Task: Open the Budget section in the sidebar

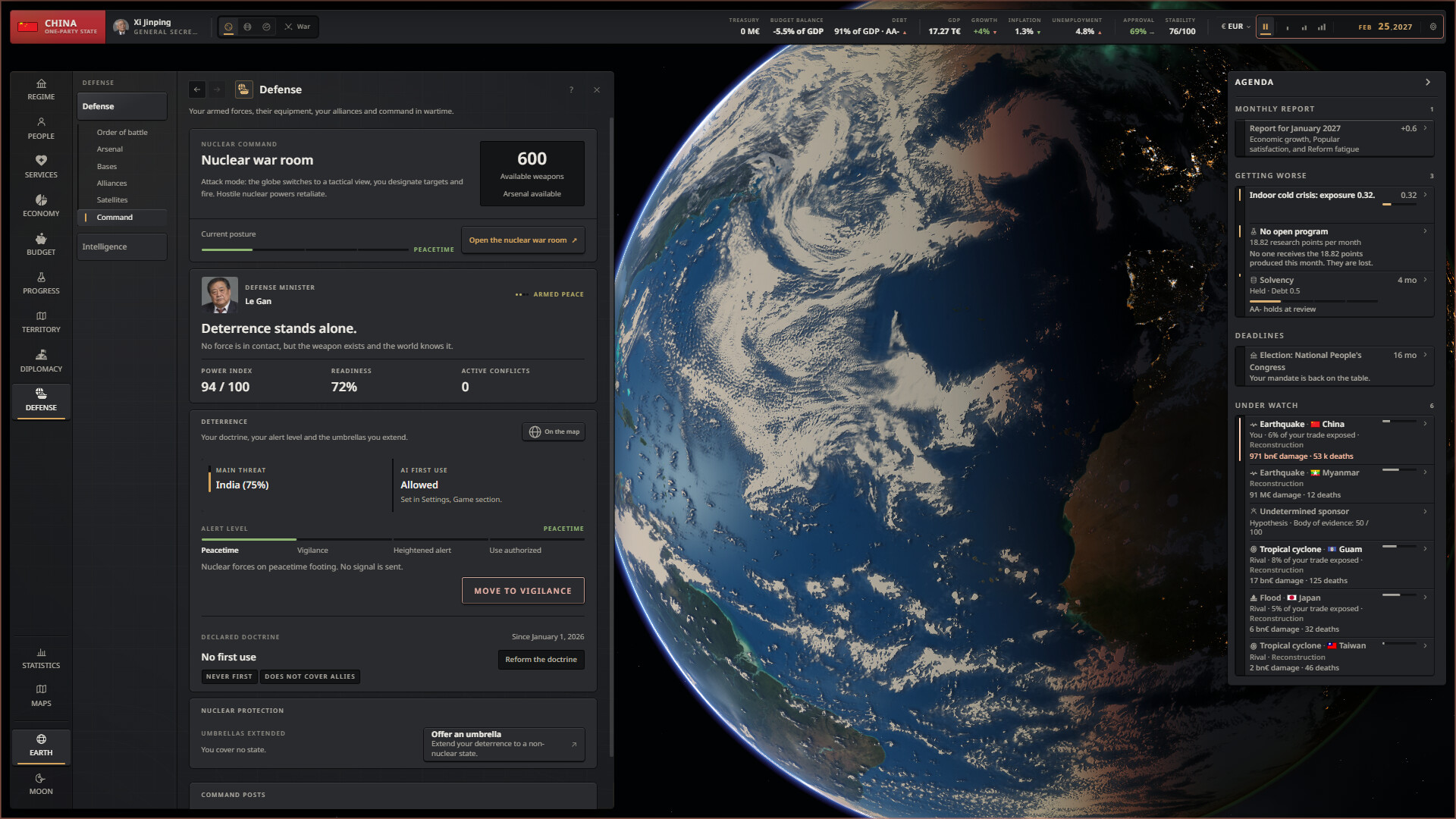Action: point(41,244)
